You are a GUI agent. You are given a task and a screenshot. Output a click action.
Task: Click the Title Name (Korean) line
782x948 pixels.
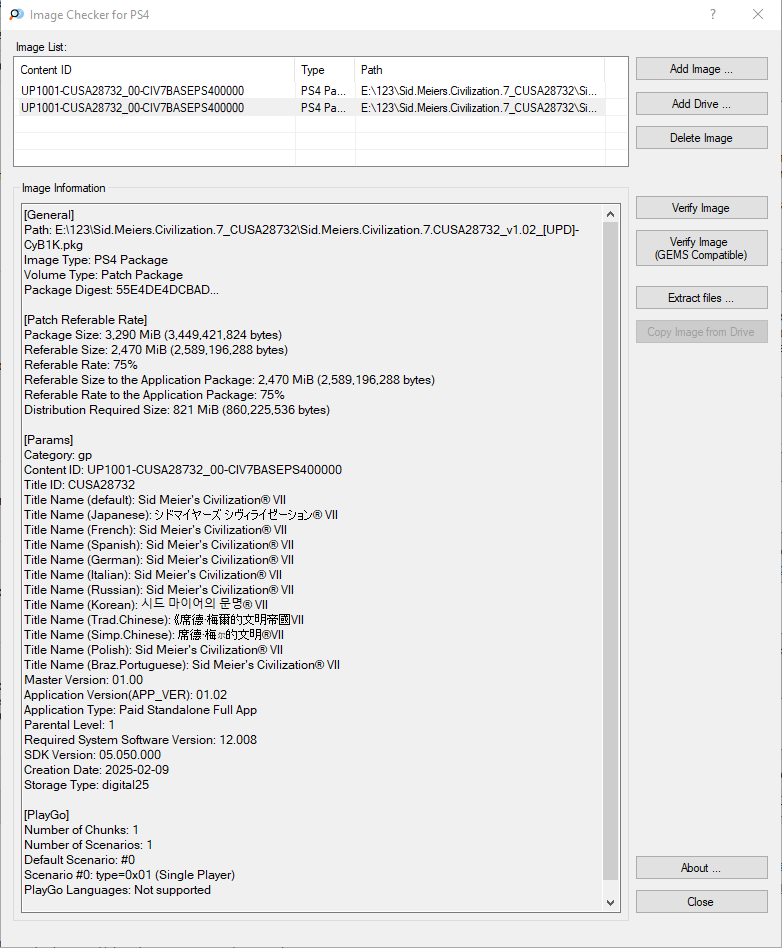146,605
